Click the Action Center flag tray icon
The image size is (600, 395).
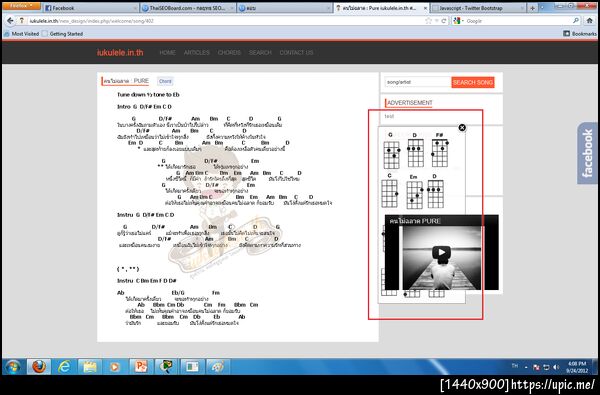tap(536, 367)
